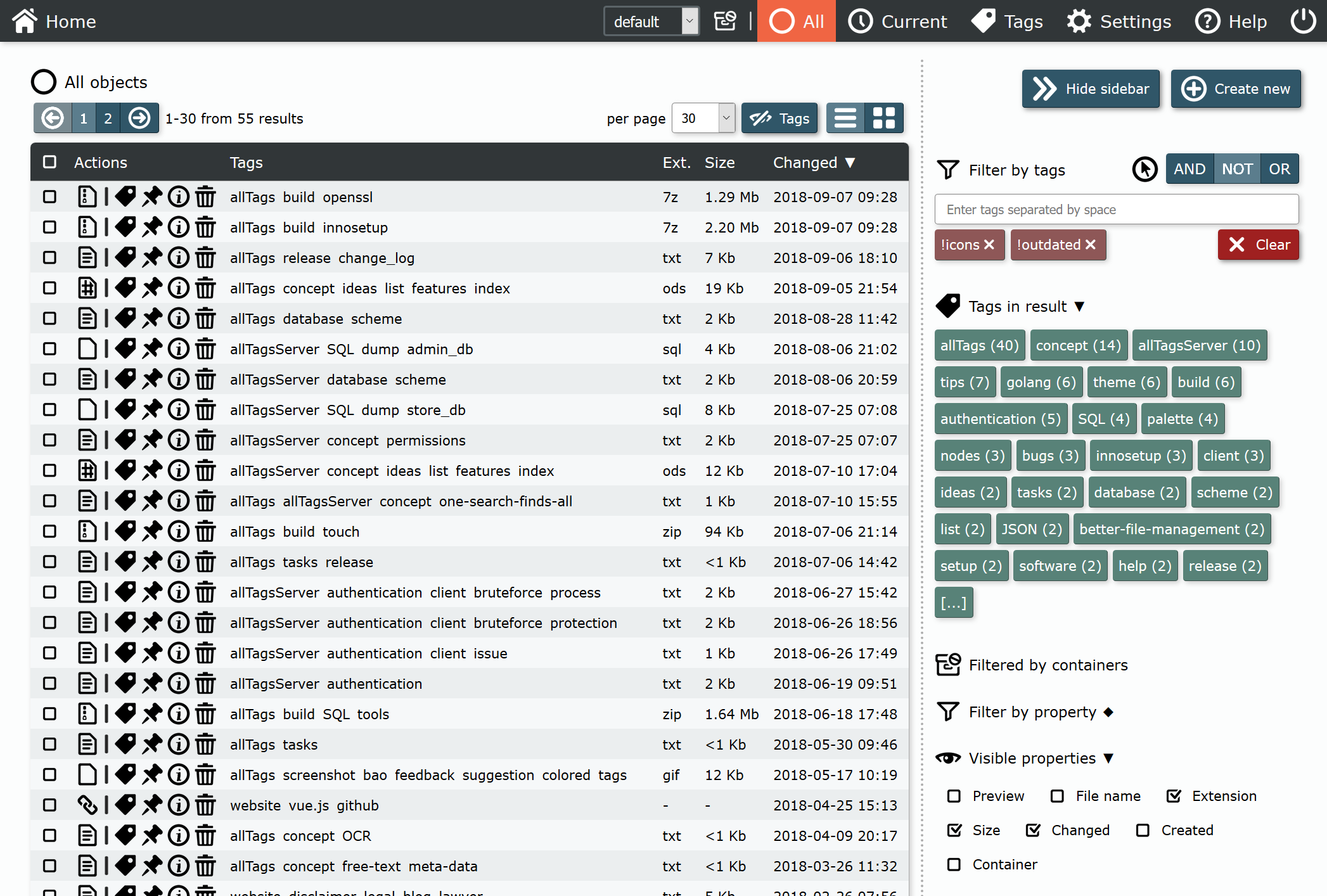This screenshot has height=896, width=1327.
Task: Click the tag filter input field
Action: [x=1116, y=210]
